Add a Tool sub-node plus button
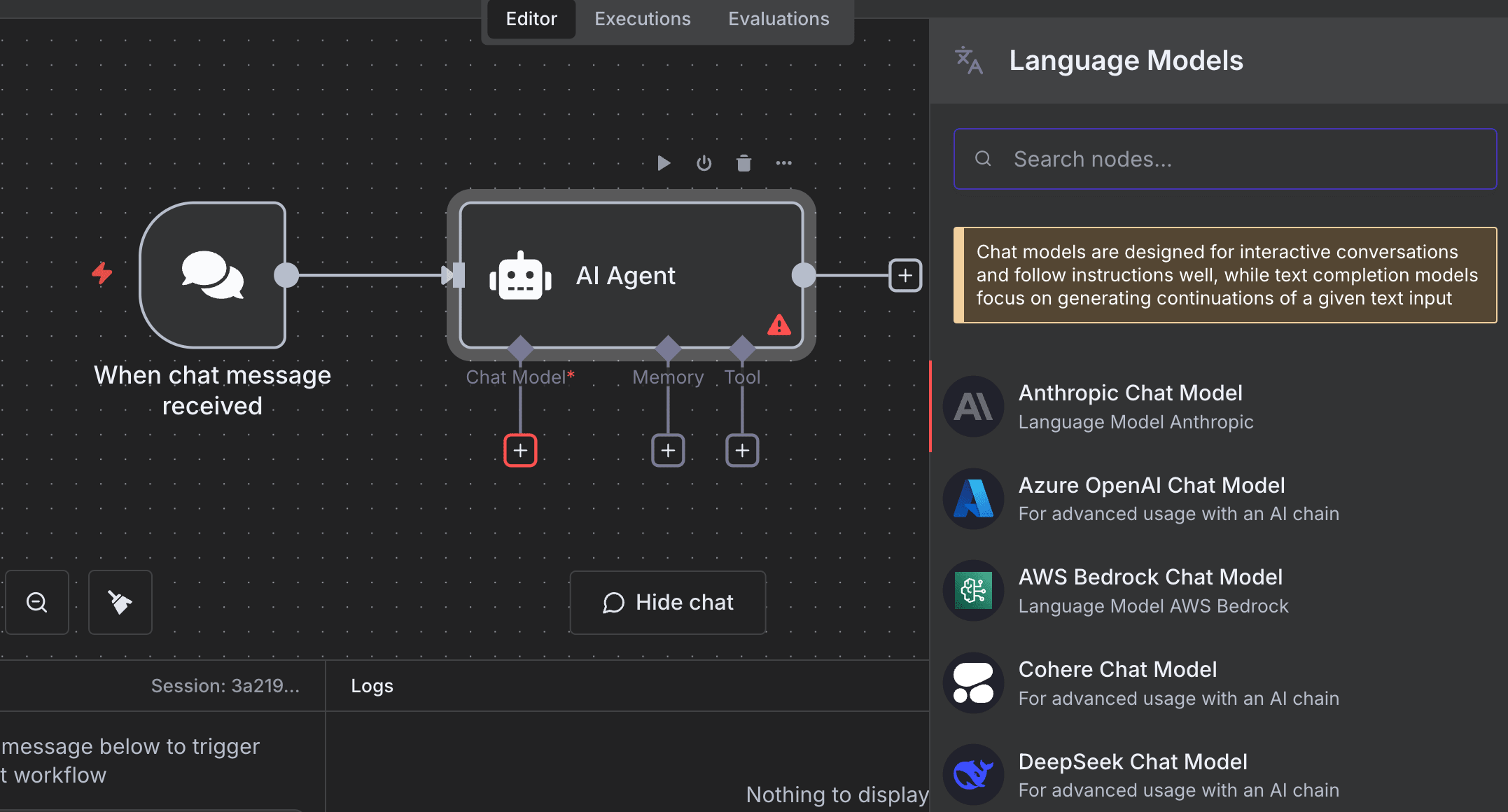 (742, 450)
